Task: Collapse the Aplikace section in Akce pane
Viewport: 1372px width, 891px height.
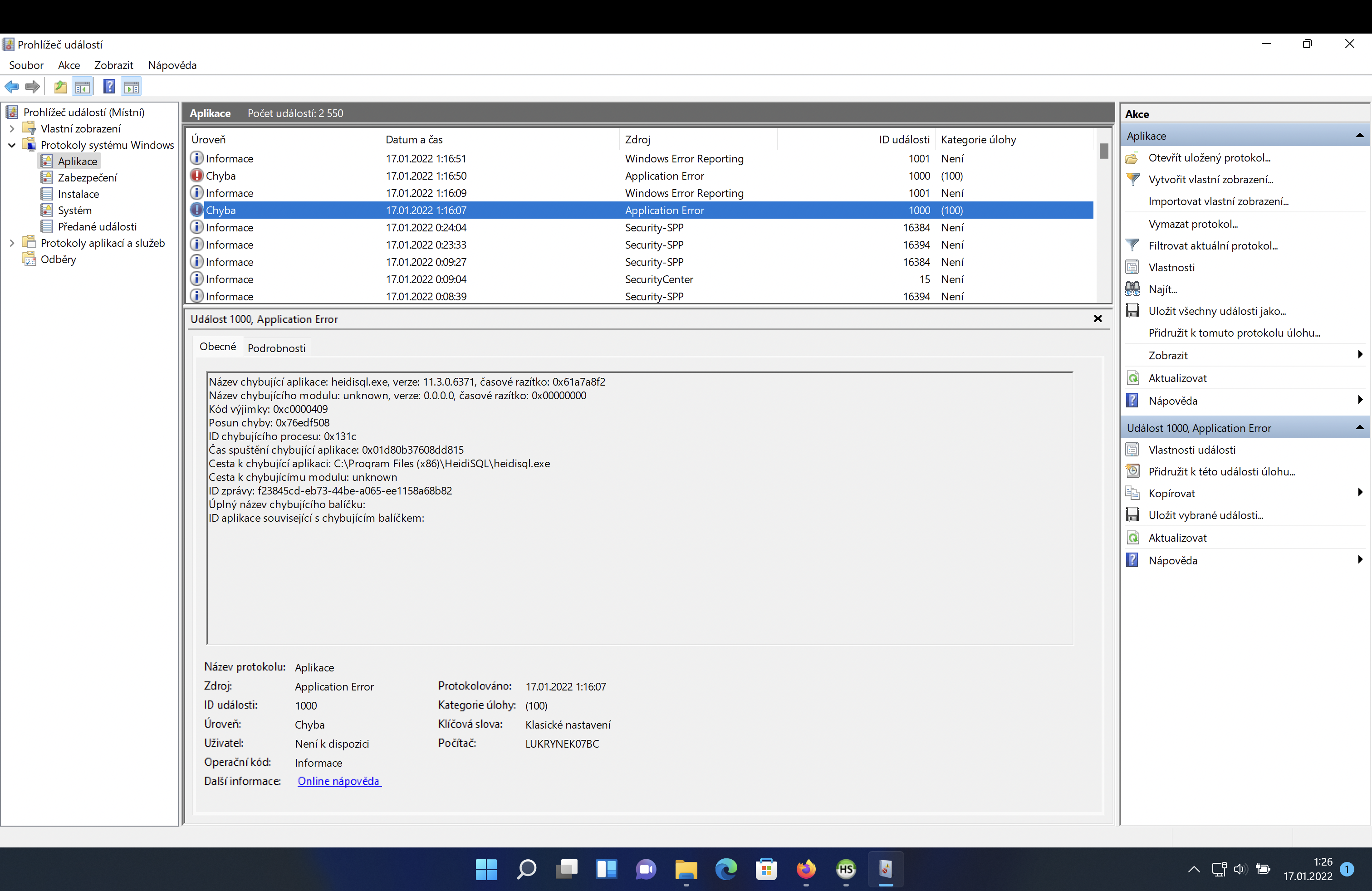Action: pyautogui.click(x=1359, y=136)
